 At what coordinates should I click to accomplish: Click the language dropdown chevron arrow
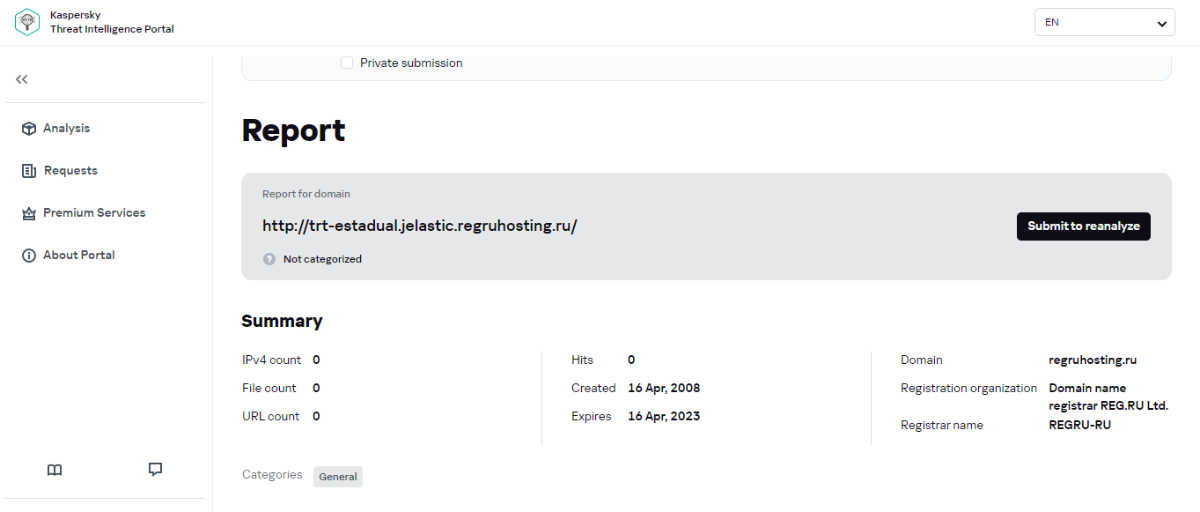(1162, 23)
